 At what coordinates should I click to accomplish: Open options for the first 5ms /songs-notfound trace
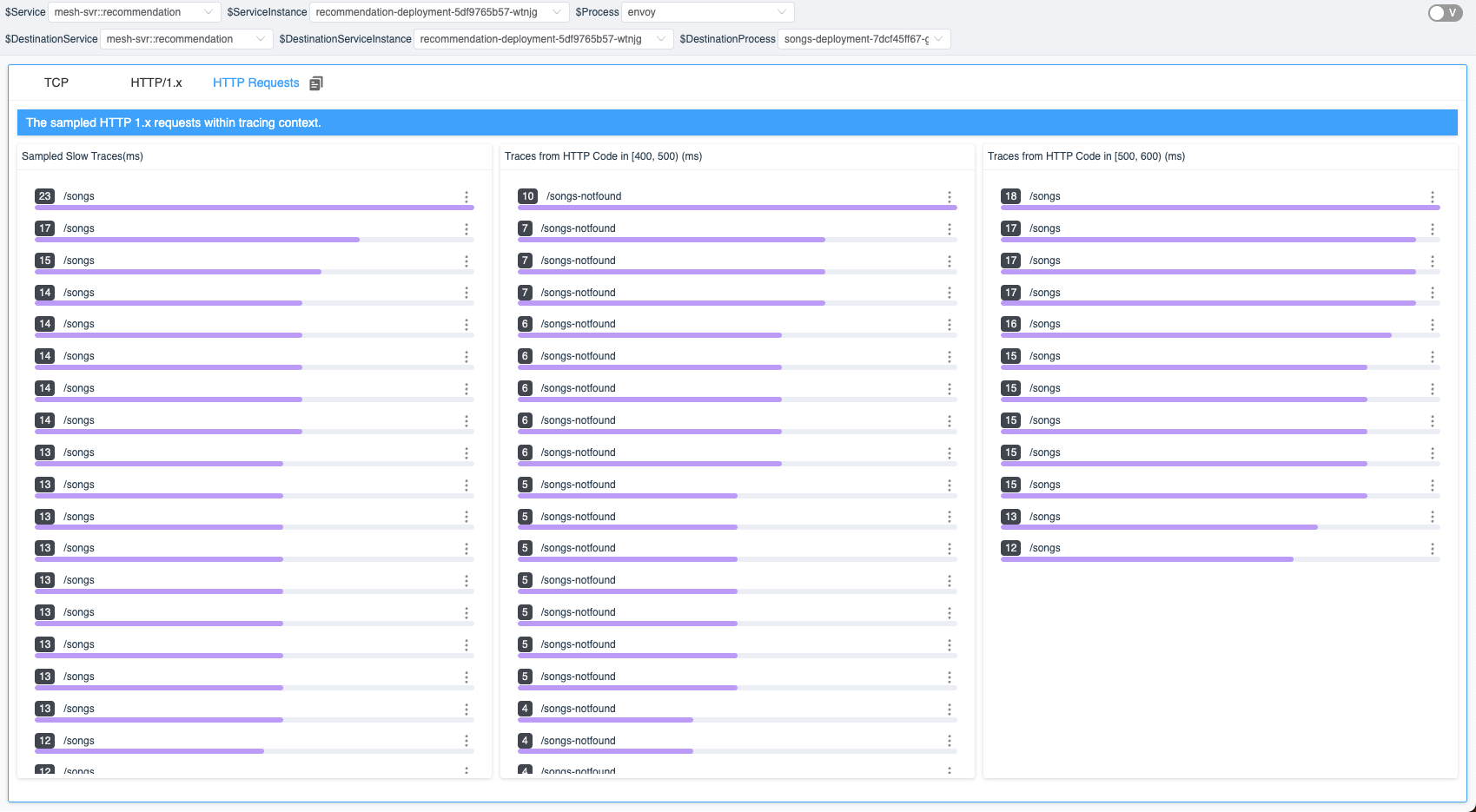949,485
